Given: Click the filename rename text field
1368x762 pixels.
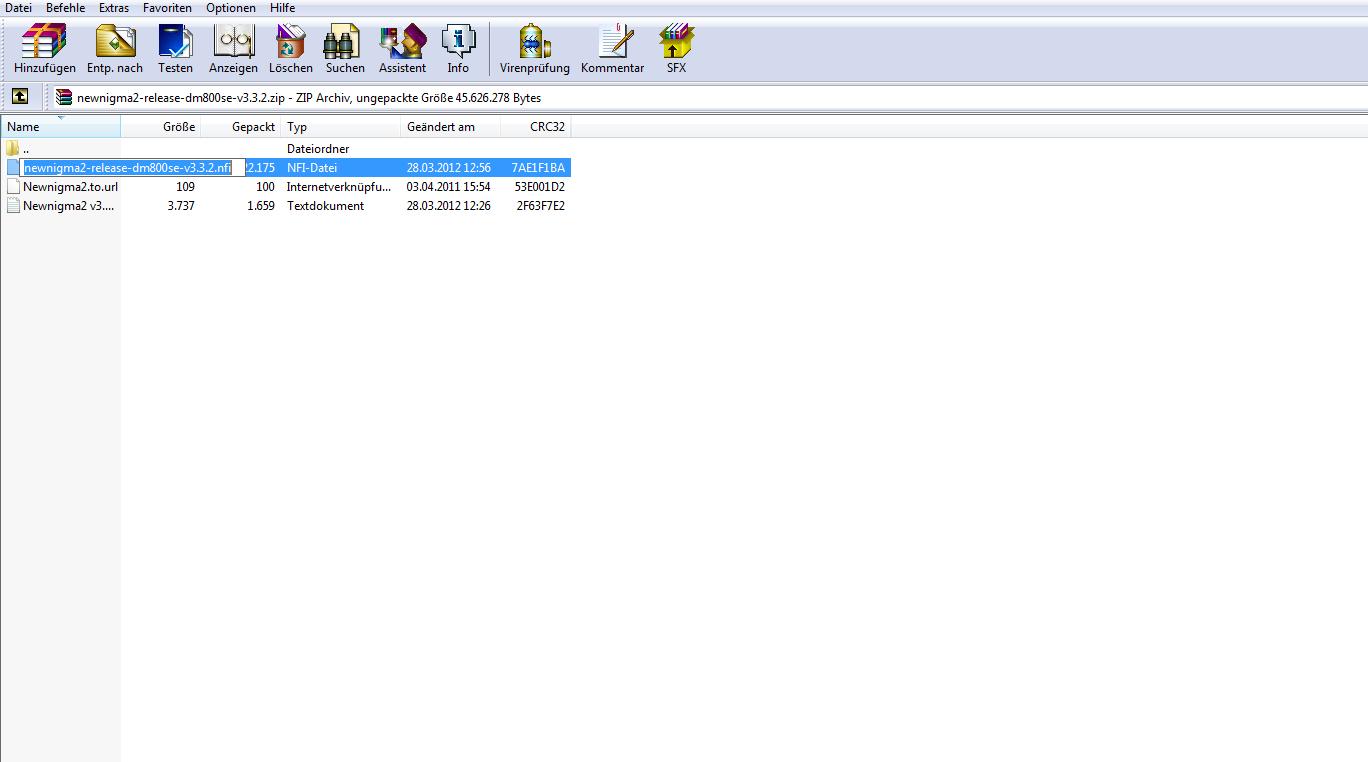Looking at the screenshot, I should pos(128,168).
